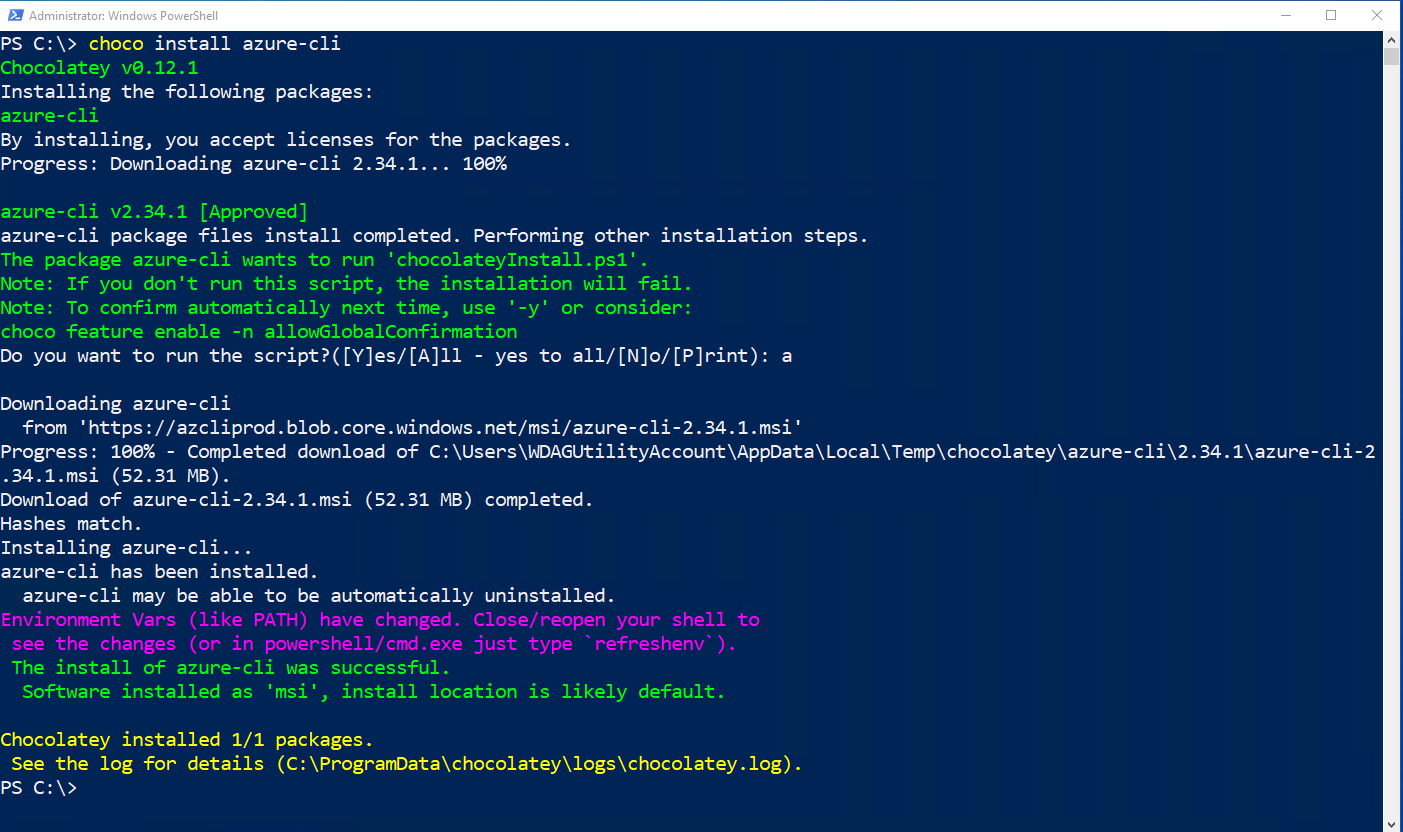Image resolution: width=1403 pixels, height=832 pixels.
Task: Click the yellow 'a' script prompt answer
Action: pyautogui.click(x=785, y=355)
